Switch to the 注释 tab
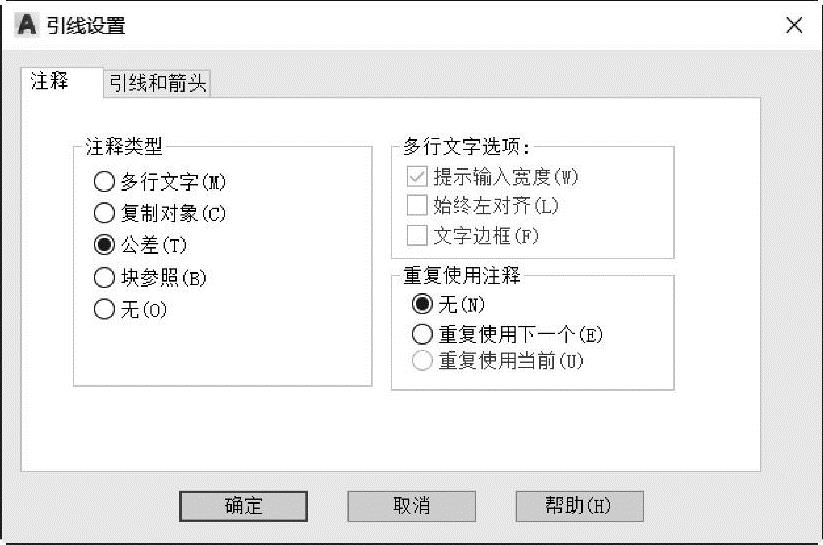The height and width of the screenshot is (545, 823). click(49, 81)
